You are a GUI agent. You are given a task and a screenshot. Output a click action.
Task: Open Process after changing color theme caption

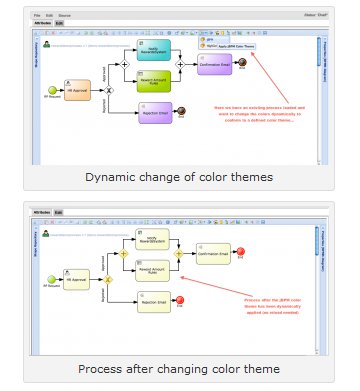pyautogui.click(x=179, y=369)
